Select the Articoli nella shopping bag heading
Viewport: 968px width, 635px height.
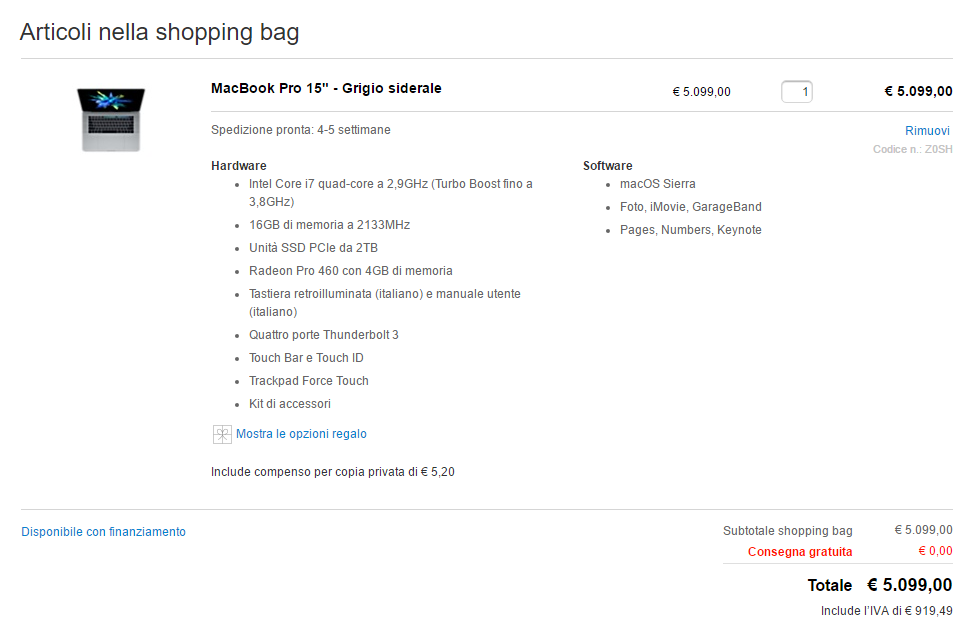159,32
